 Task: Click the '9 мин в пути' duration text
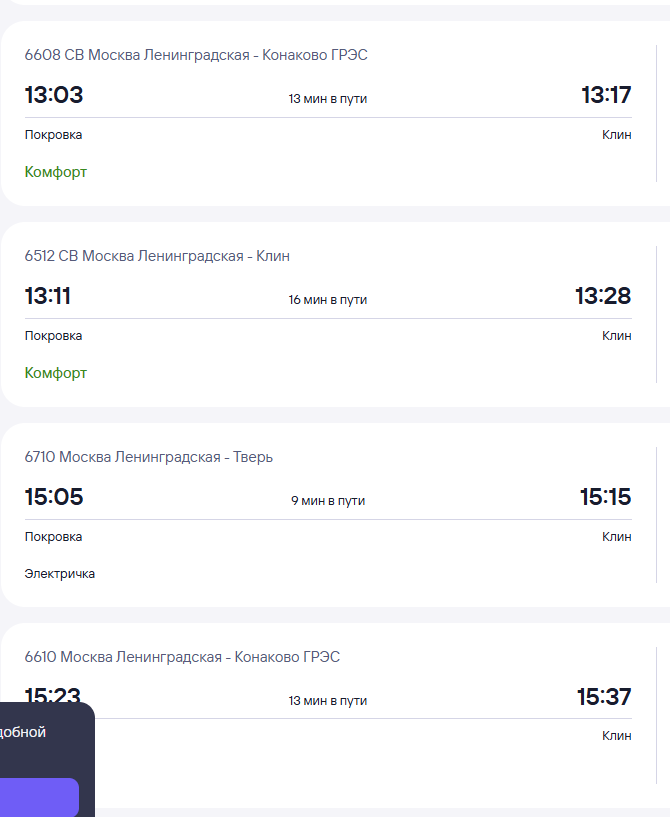(328, 500)
